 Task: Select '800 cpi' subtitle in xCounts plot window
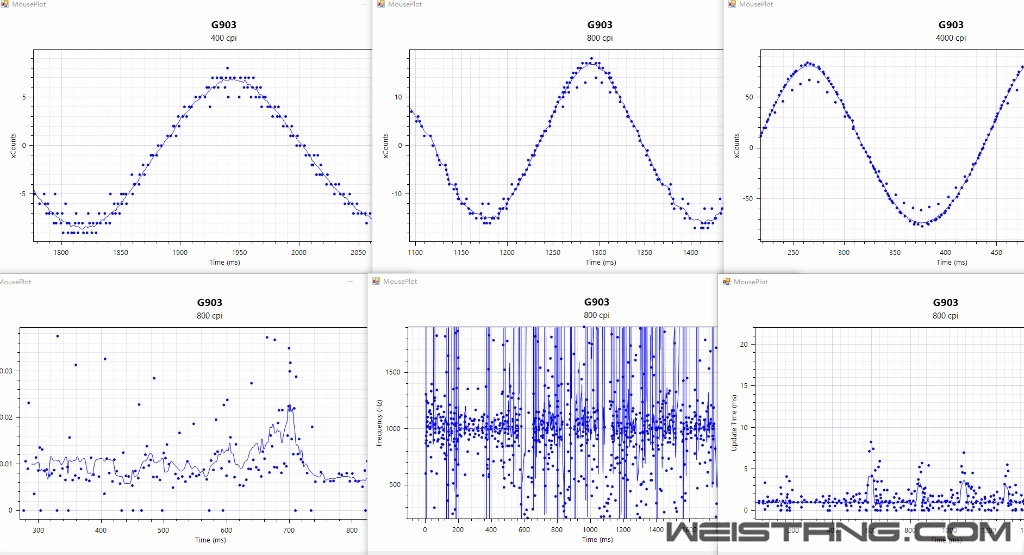pos(600,38)
